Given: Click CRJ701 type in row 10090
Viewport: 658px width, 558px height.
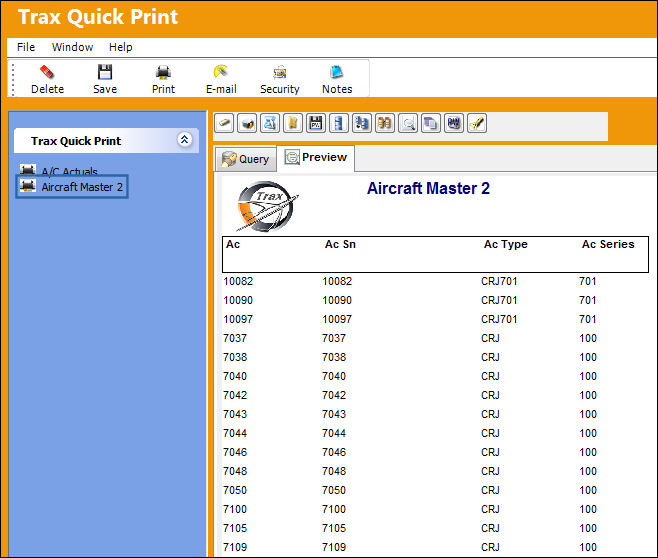Looking at the screenshot, I should [499, 300].
